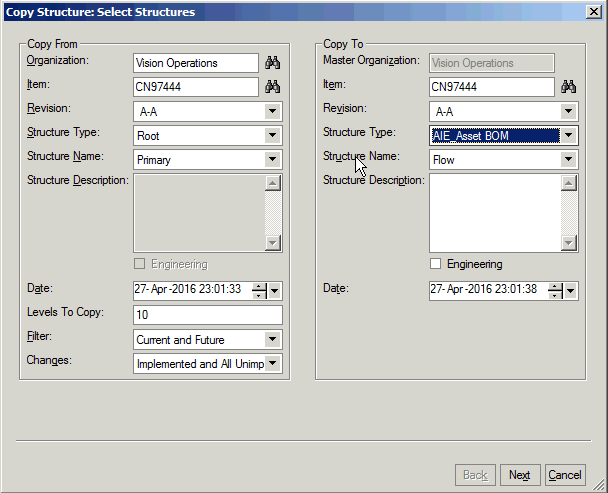Viewport: 608px width, 493px height.
Task: Increment Copy From Date spinner up arrow
Action: click(259, 287)
